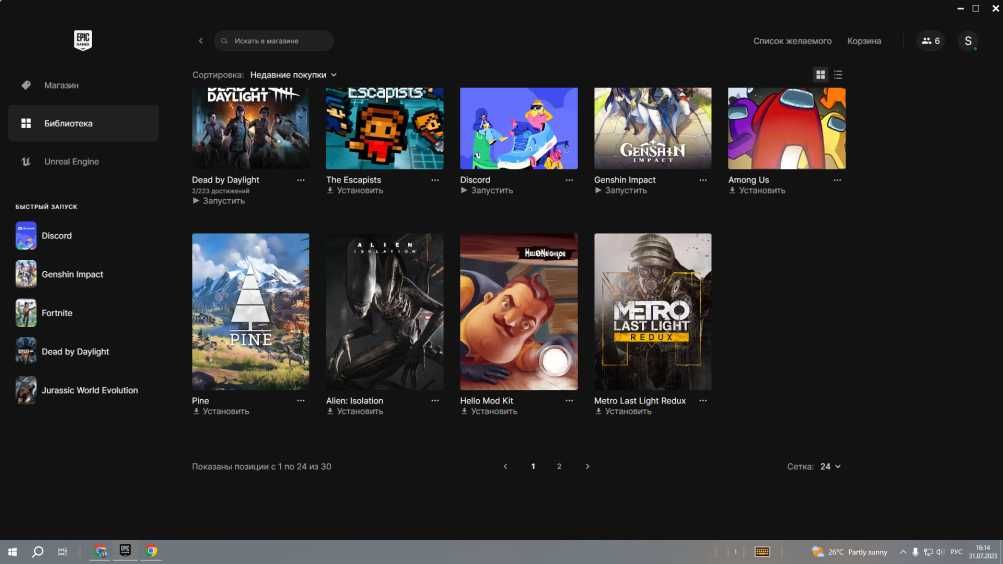Open the taskbar clock and date
Viewport: 1003px width, 564px height.
(983, 552)
